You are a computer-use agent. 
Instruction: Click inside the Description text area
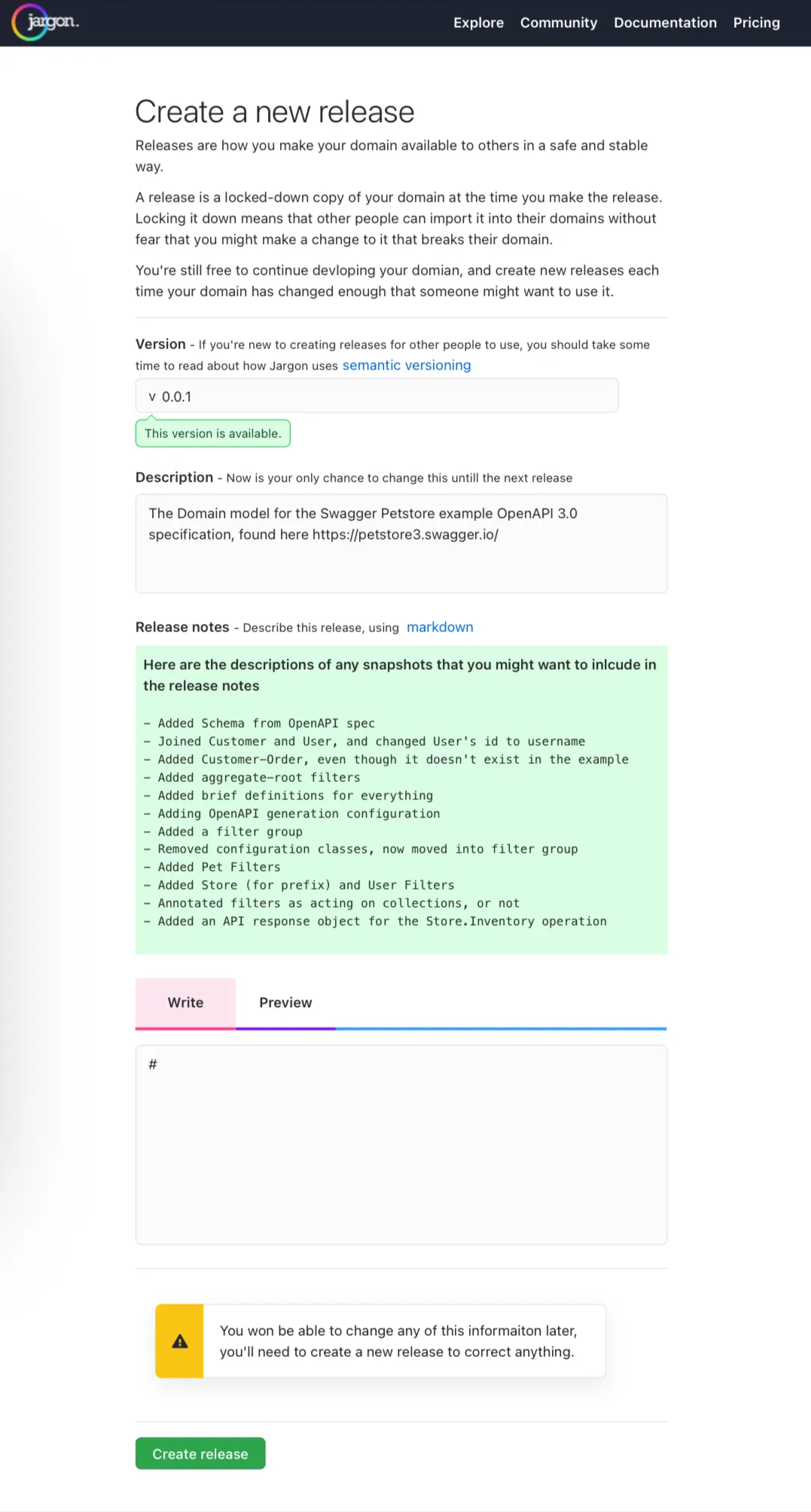pos(401,542)
